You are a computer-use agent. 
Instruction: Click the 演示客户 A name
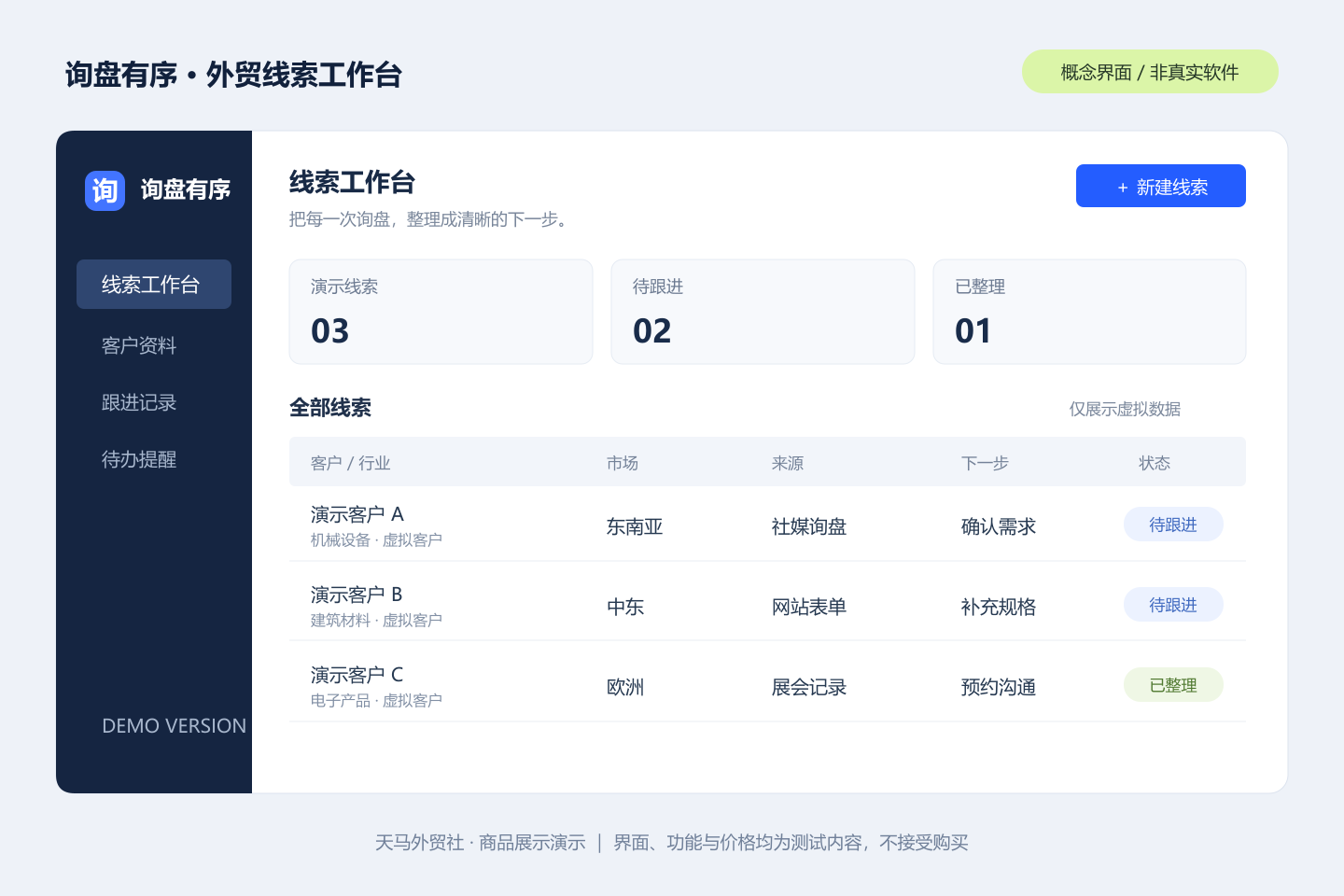357,514
